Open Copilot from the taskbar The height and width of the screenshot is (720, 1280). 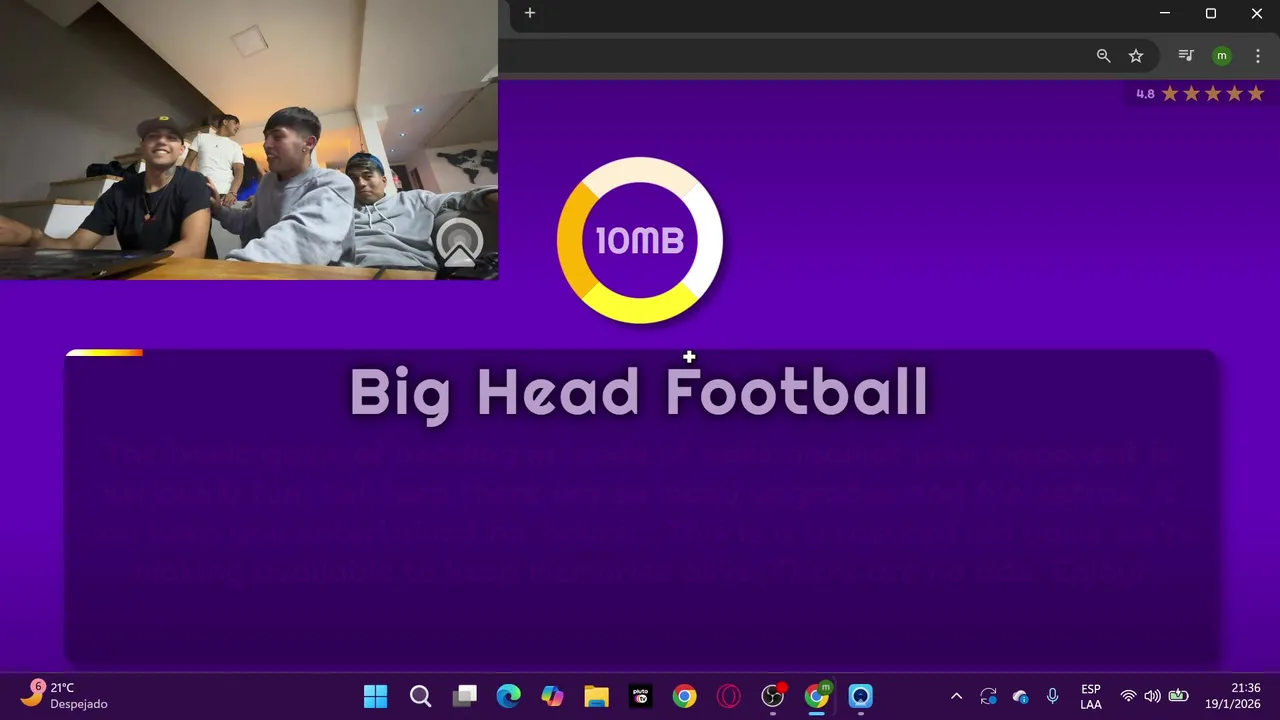point(552,696)
